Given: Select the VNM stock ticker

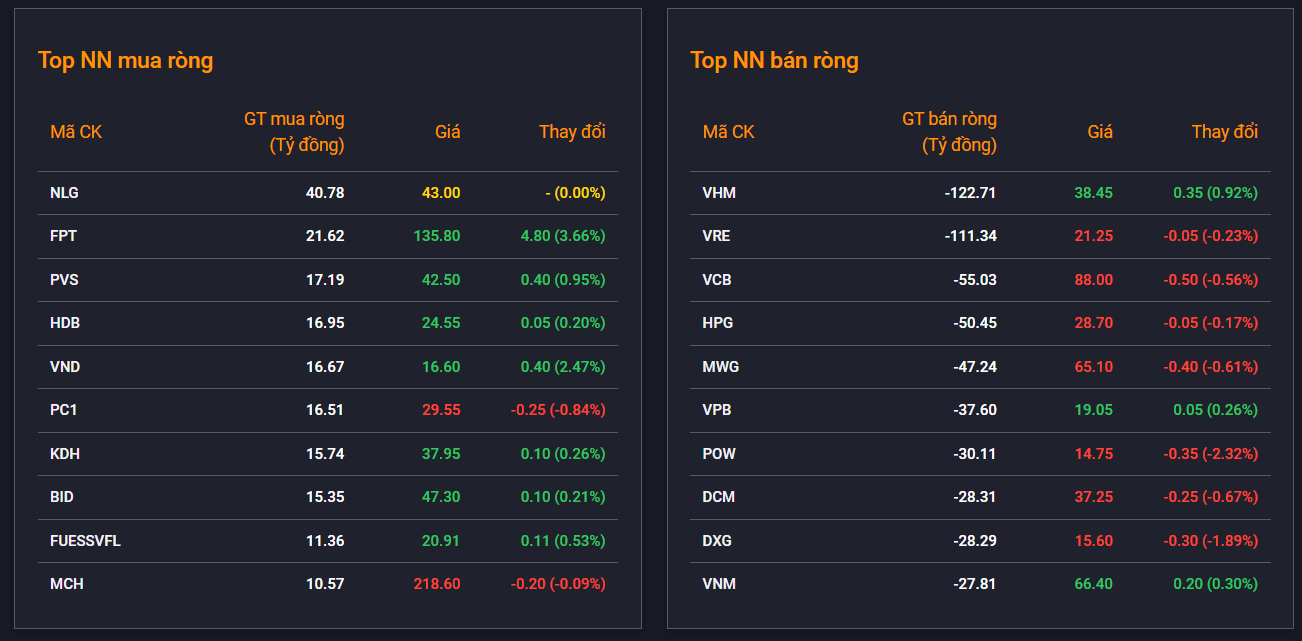Looking at the screenshot, I should 719,584.
